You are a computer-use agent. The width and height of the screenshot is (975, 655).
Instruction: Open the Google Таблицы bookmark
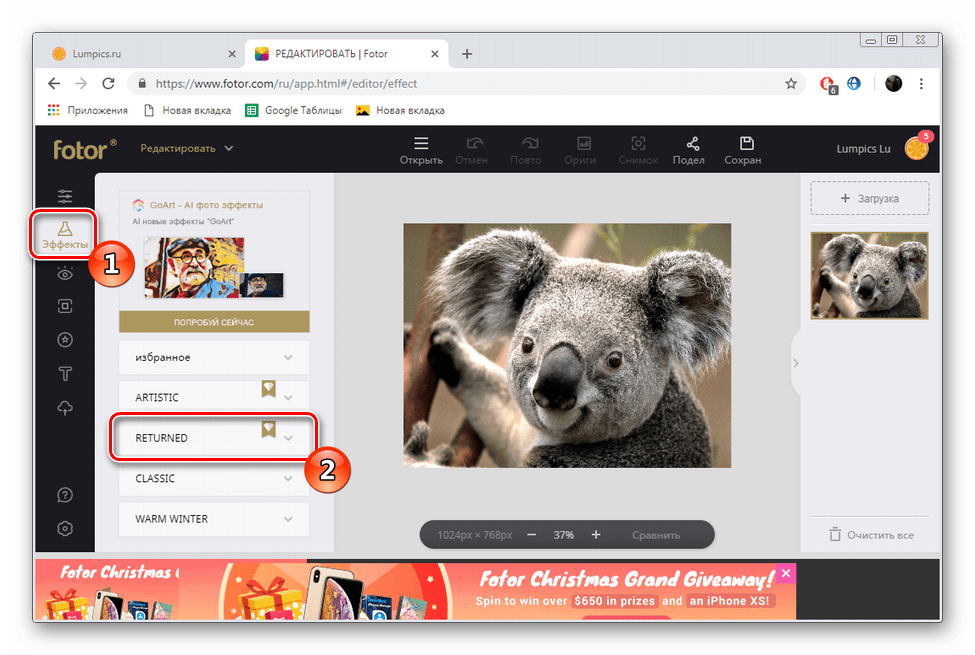[x=293, y=110]
